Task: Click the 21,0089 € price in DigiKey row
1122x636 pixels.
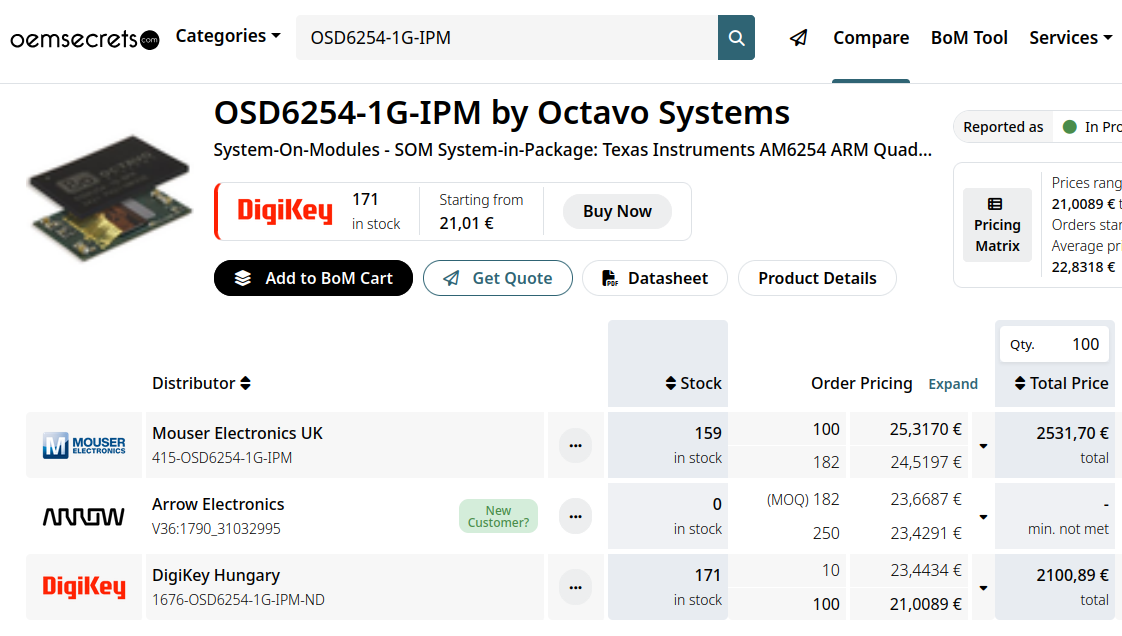Action: coord(925,605)
